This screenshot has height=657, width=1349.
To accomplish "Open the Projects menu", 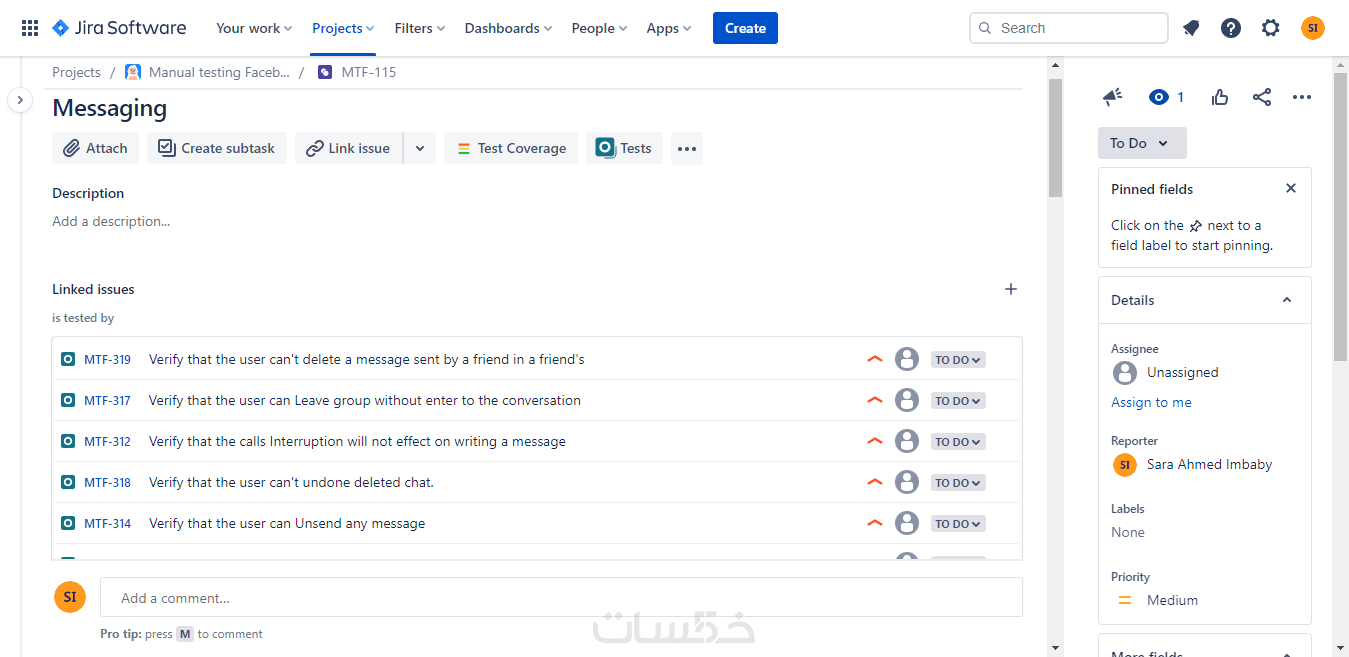I will 343,28.
